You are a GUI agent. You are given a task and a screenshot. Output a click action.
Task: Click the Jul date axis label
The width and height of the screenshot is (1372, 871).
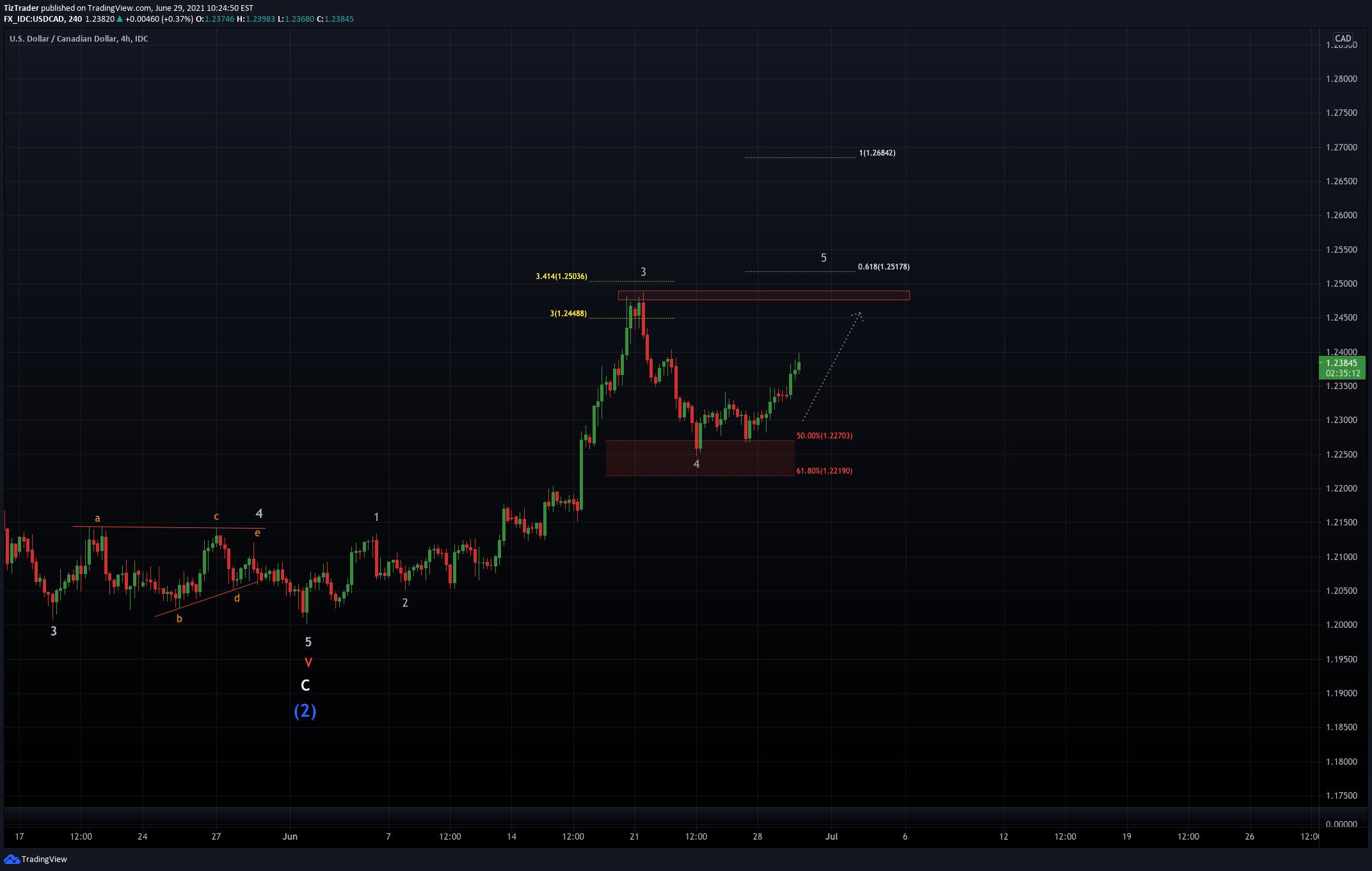point(831,836)
